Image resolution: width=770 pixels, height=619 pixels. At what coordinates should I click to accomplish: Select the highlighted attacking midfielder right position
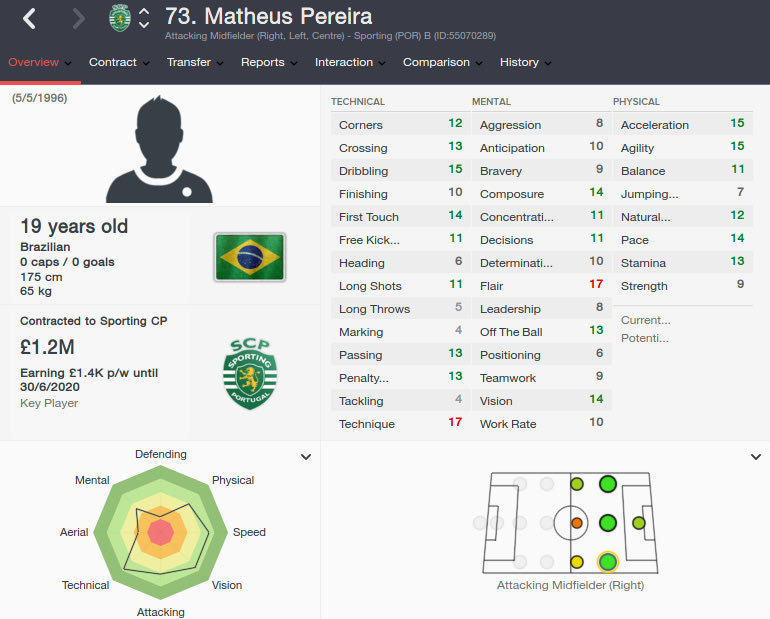point(607,561)
